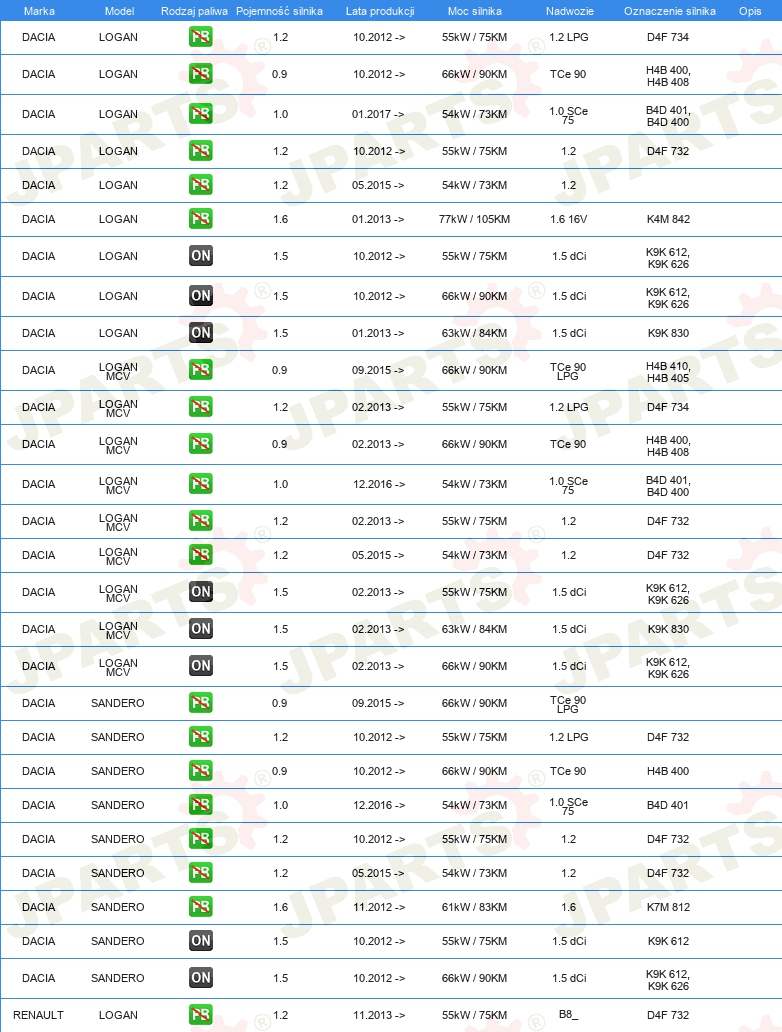Viewport: 782px width, 1032px height.
Task: Select the Marka column header
Action: click(x=39, y=11)
